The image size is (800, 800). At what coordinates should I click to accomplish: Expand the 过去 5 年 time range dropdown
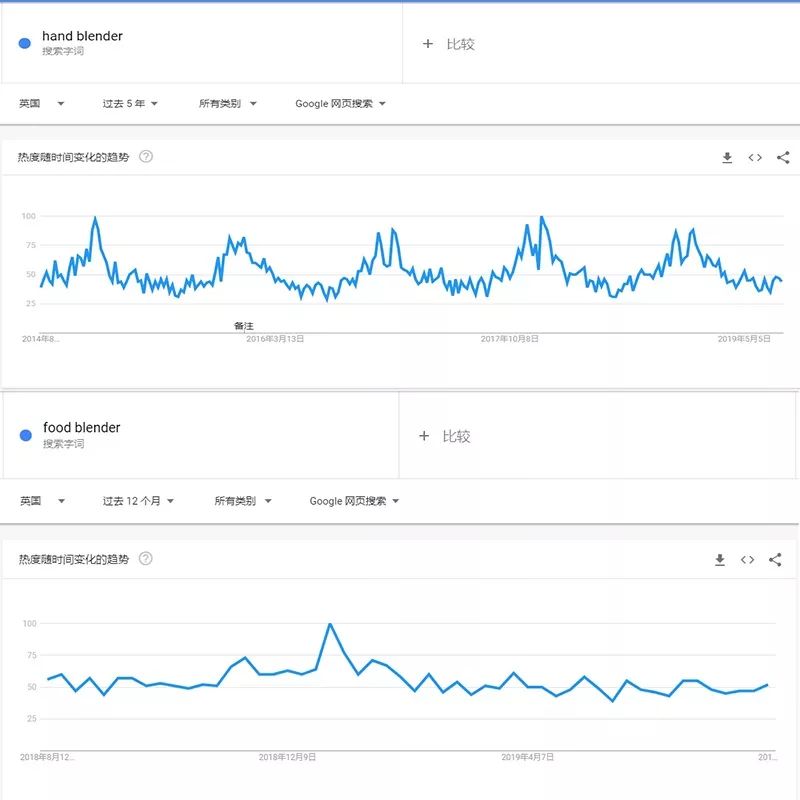(130, 103)
